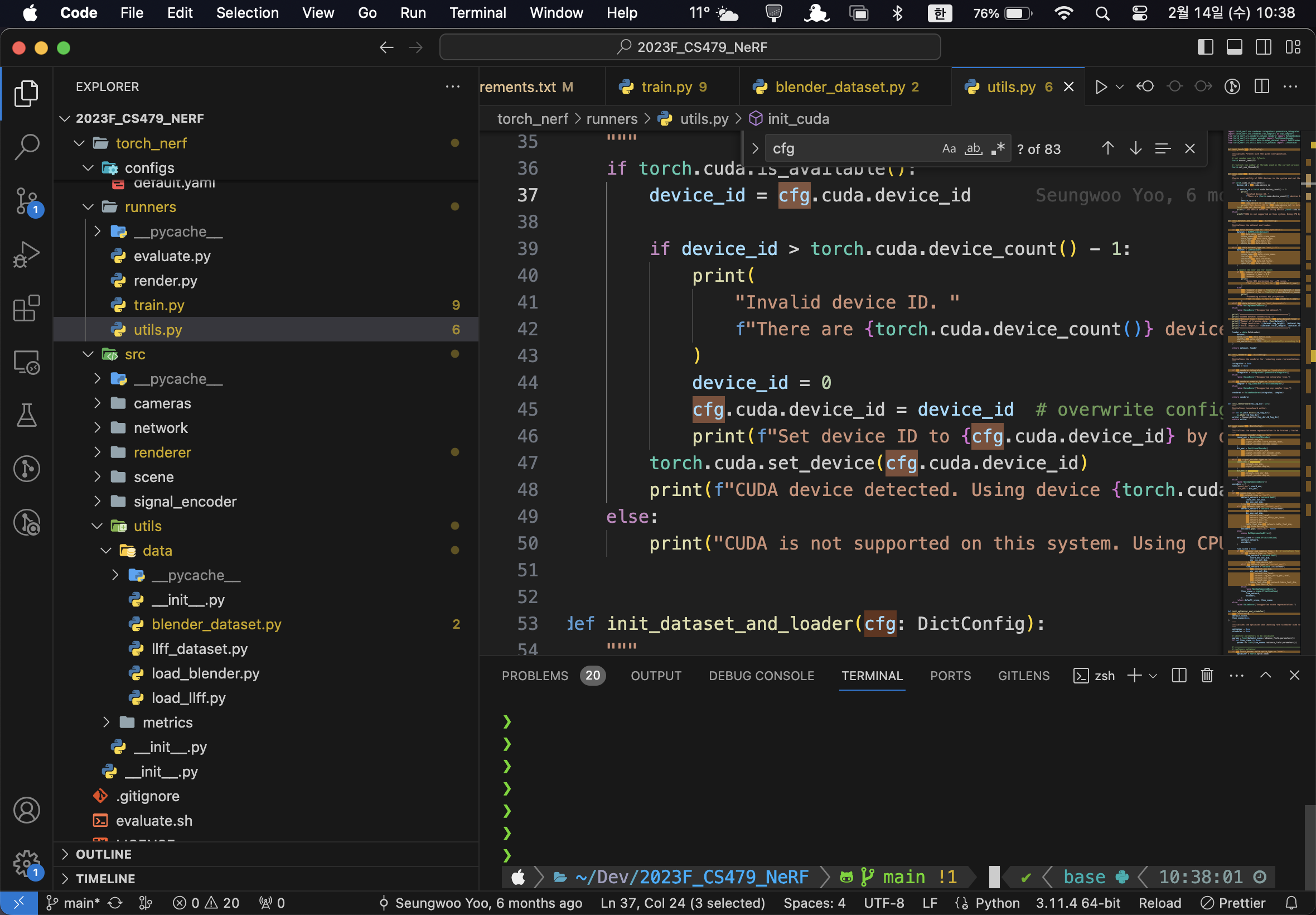Open the Testing flask view
Screen dimensions: 1316x915
click(26, 415)
